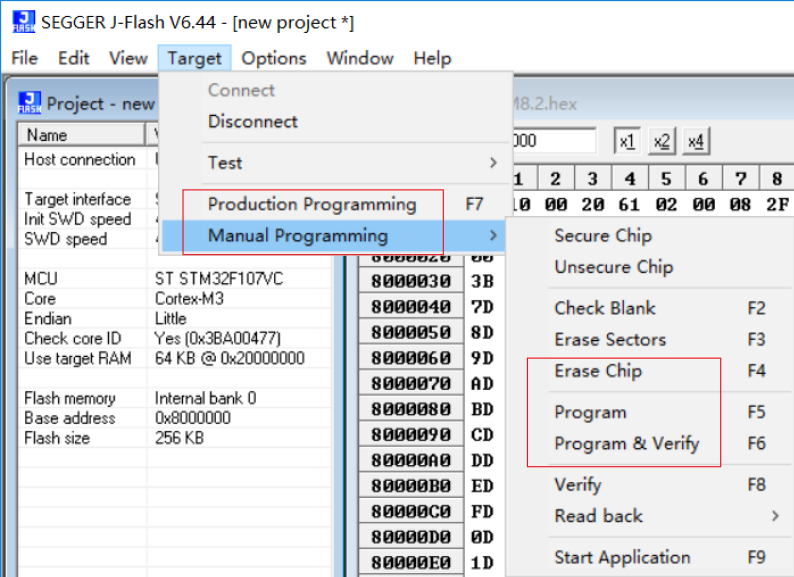Open the Help menu

tap(432, 58)
